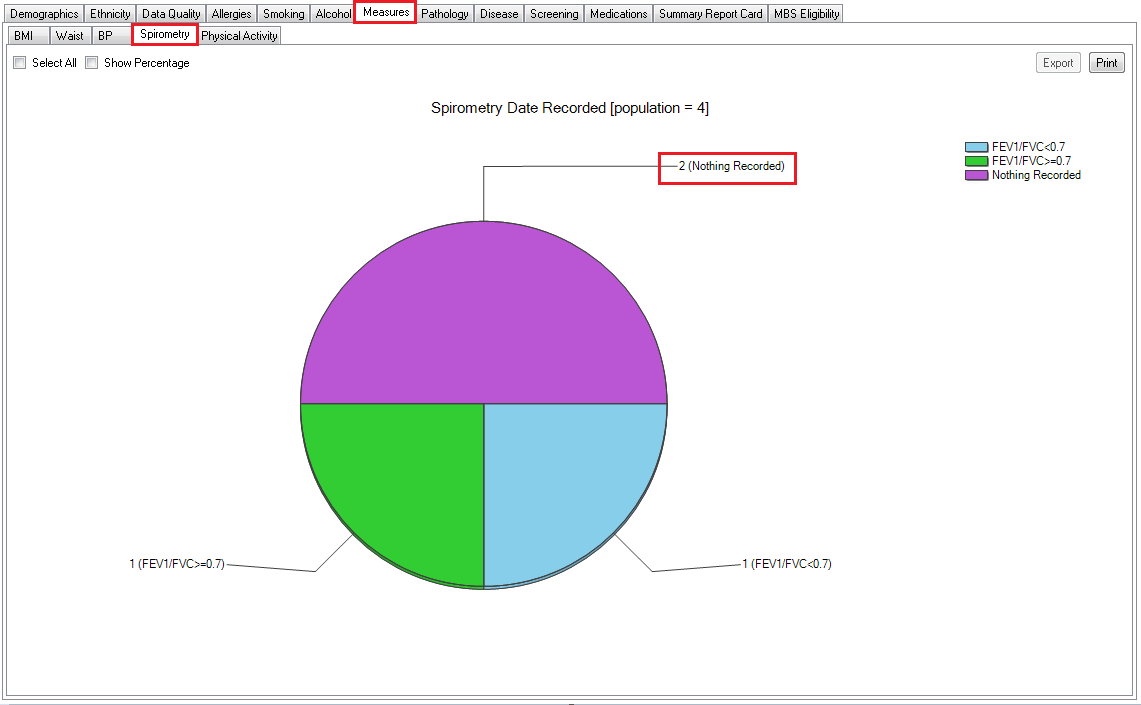The width and height of the screenshot is (1141, 705).
Task: Open the Medications tab
Action: pyautogui.click(x=618, y=14)
